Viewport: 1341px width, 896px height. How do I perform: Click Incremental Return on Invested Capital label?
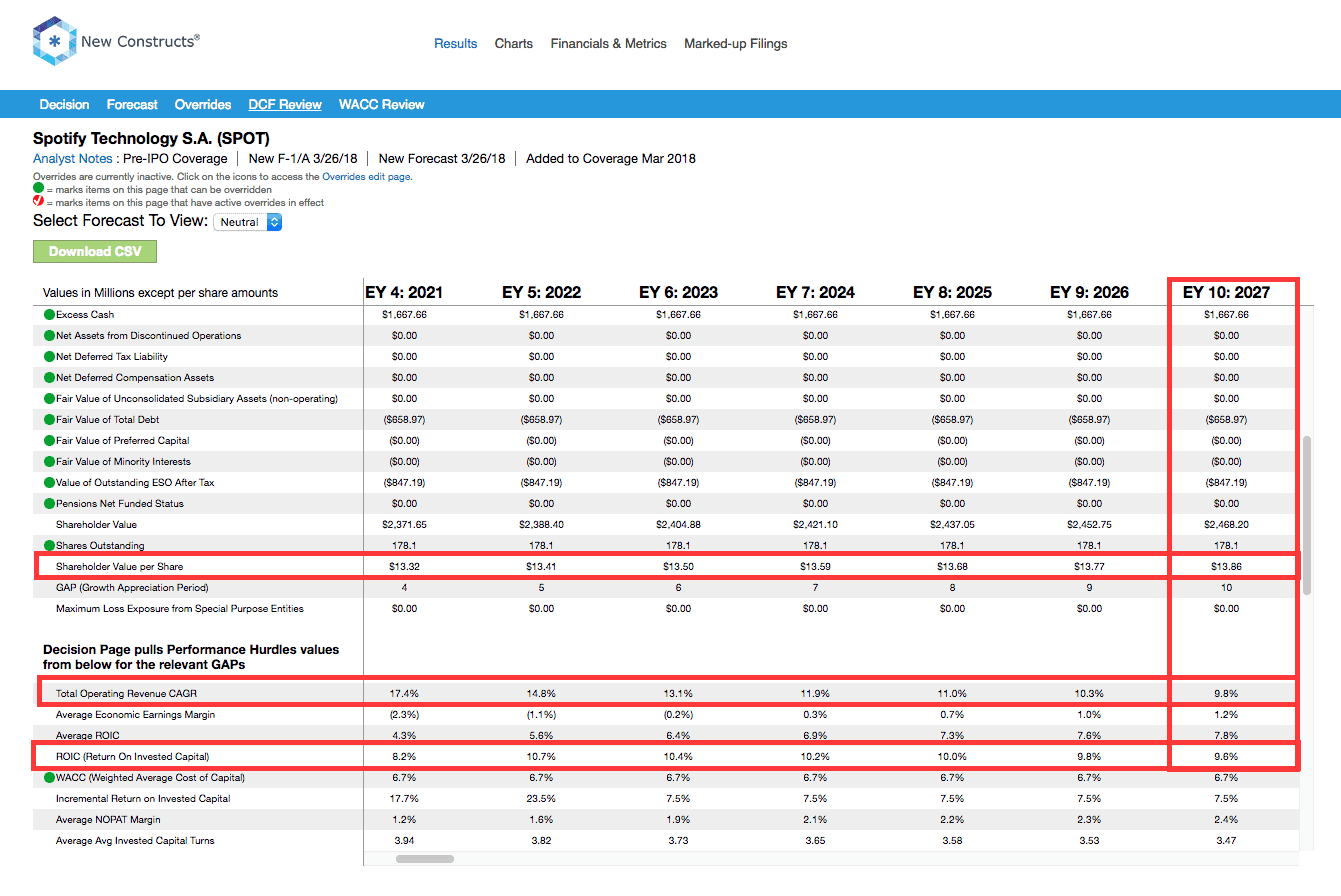point(143,799)
